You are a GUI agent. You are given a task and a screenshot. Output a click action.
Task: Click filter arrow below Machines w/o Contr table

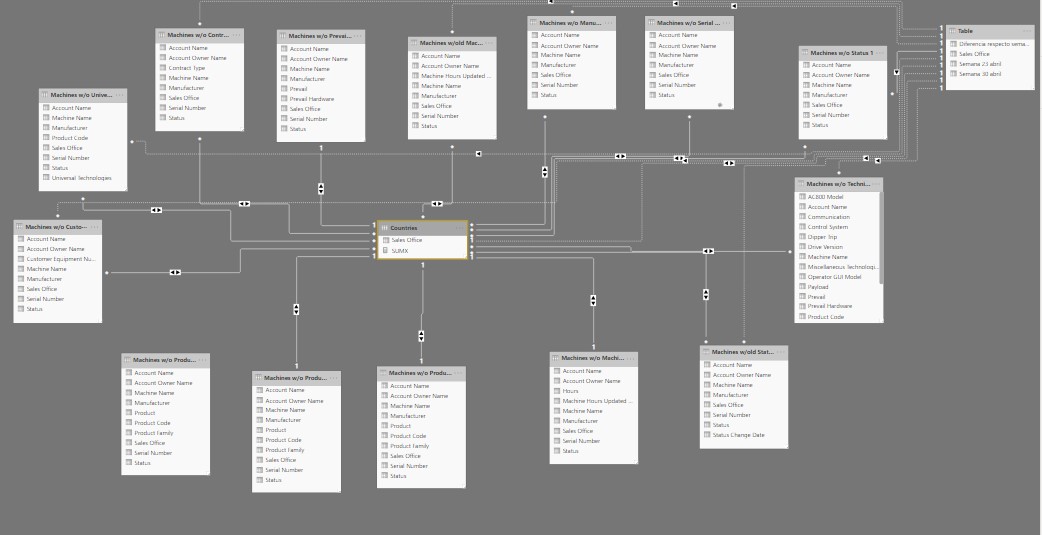tap(245, 204)
